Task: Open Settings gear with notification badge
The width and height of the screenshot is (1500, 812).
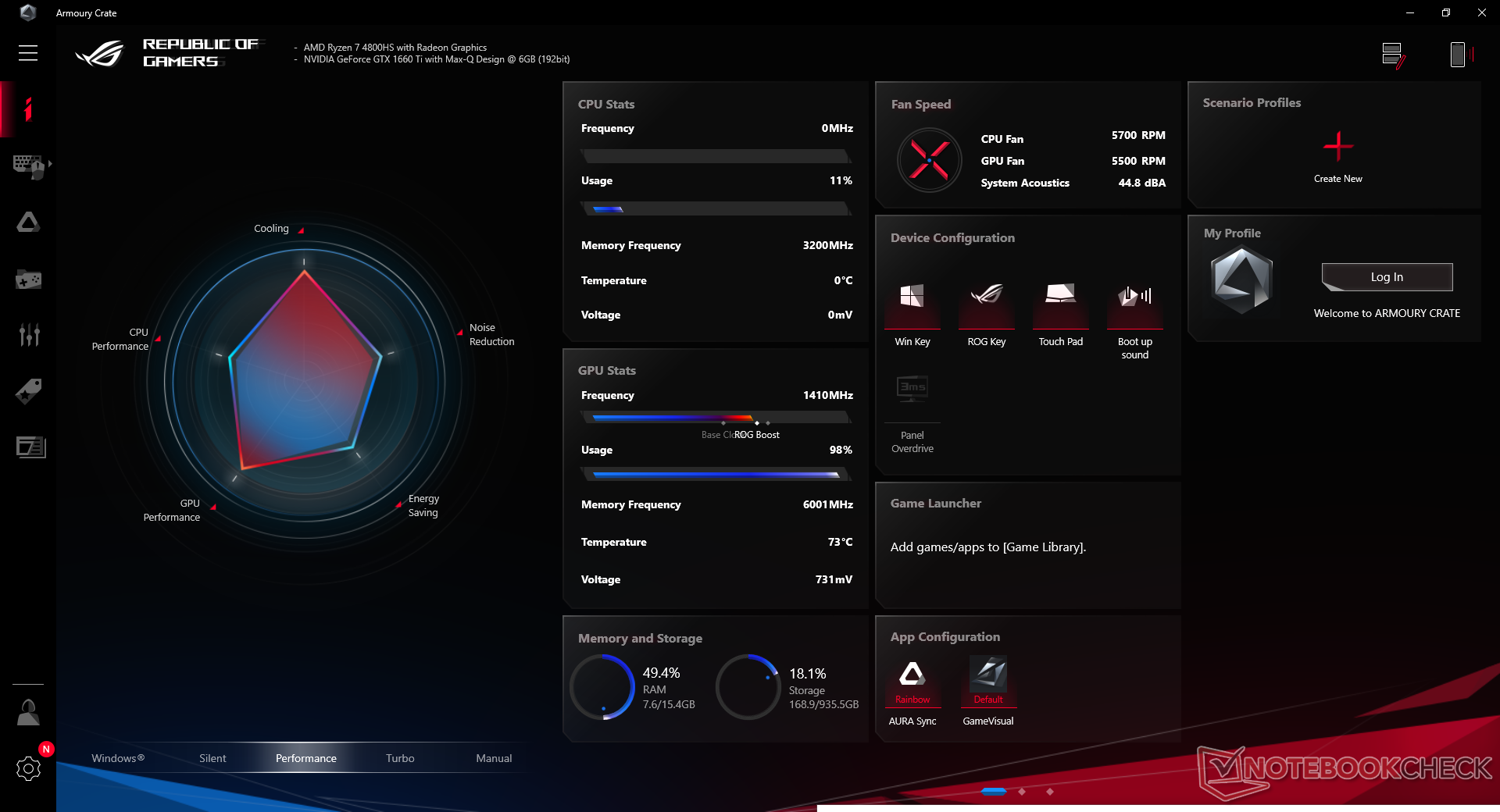Action: point(28,768)
